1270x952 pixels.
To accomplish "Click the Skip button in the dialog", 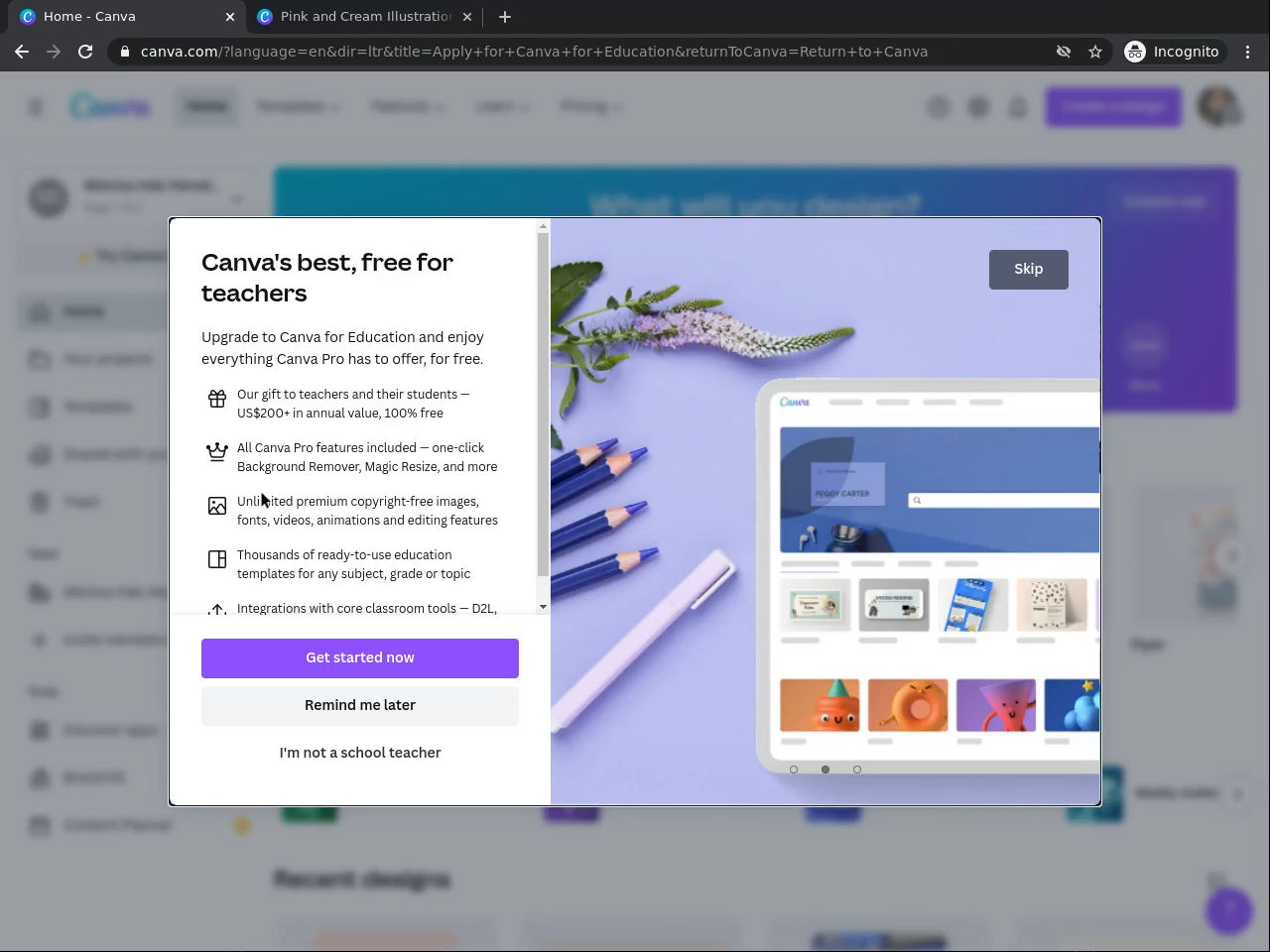I will click(1029, 270).
